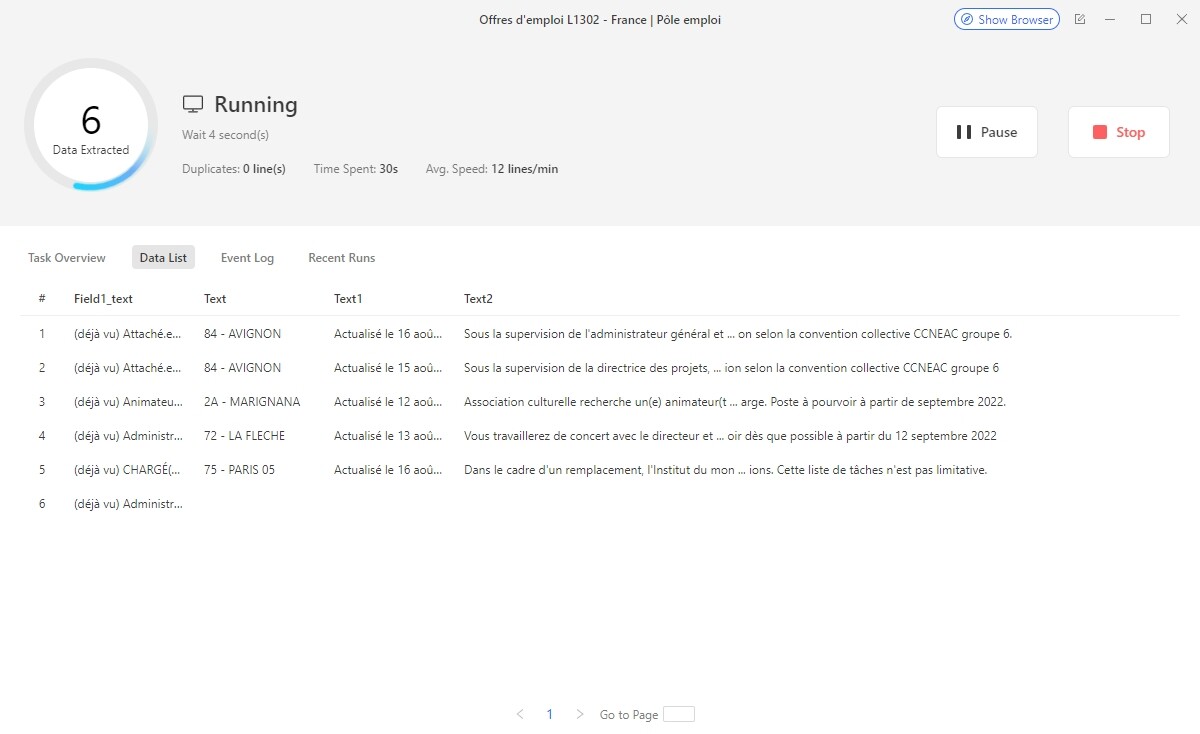
Task: Close the extraction window
Action: 1181,19
